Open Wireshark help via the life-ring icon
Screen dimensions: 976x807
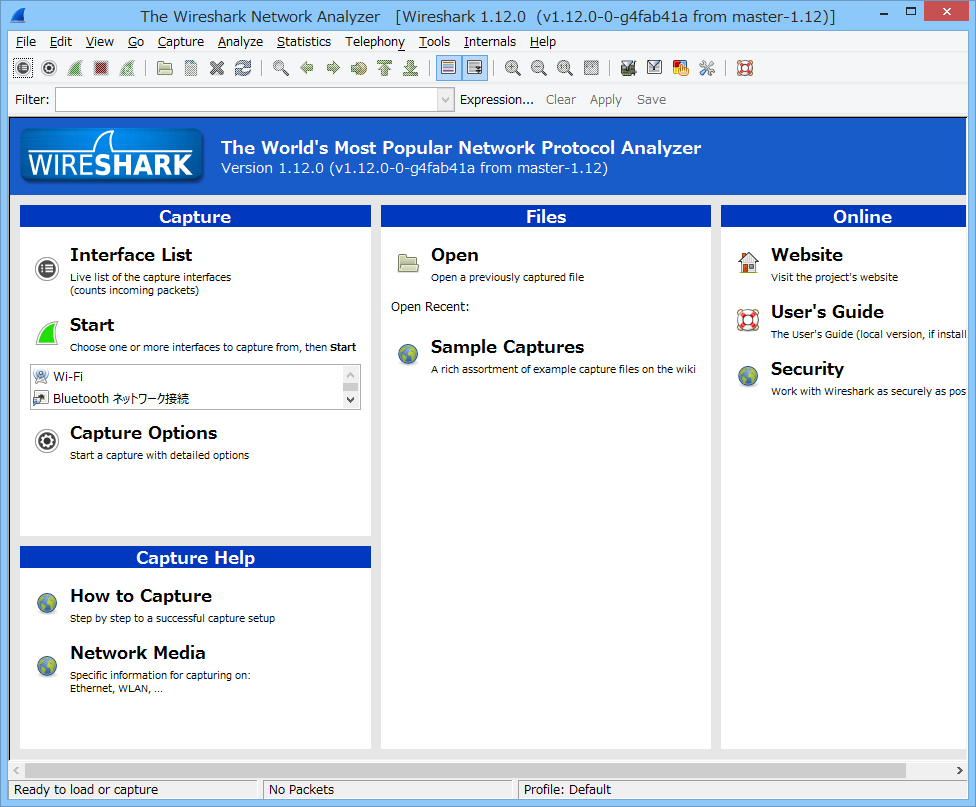tap(744, 68)
